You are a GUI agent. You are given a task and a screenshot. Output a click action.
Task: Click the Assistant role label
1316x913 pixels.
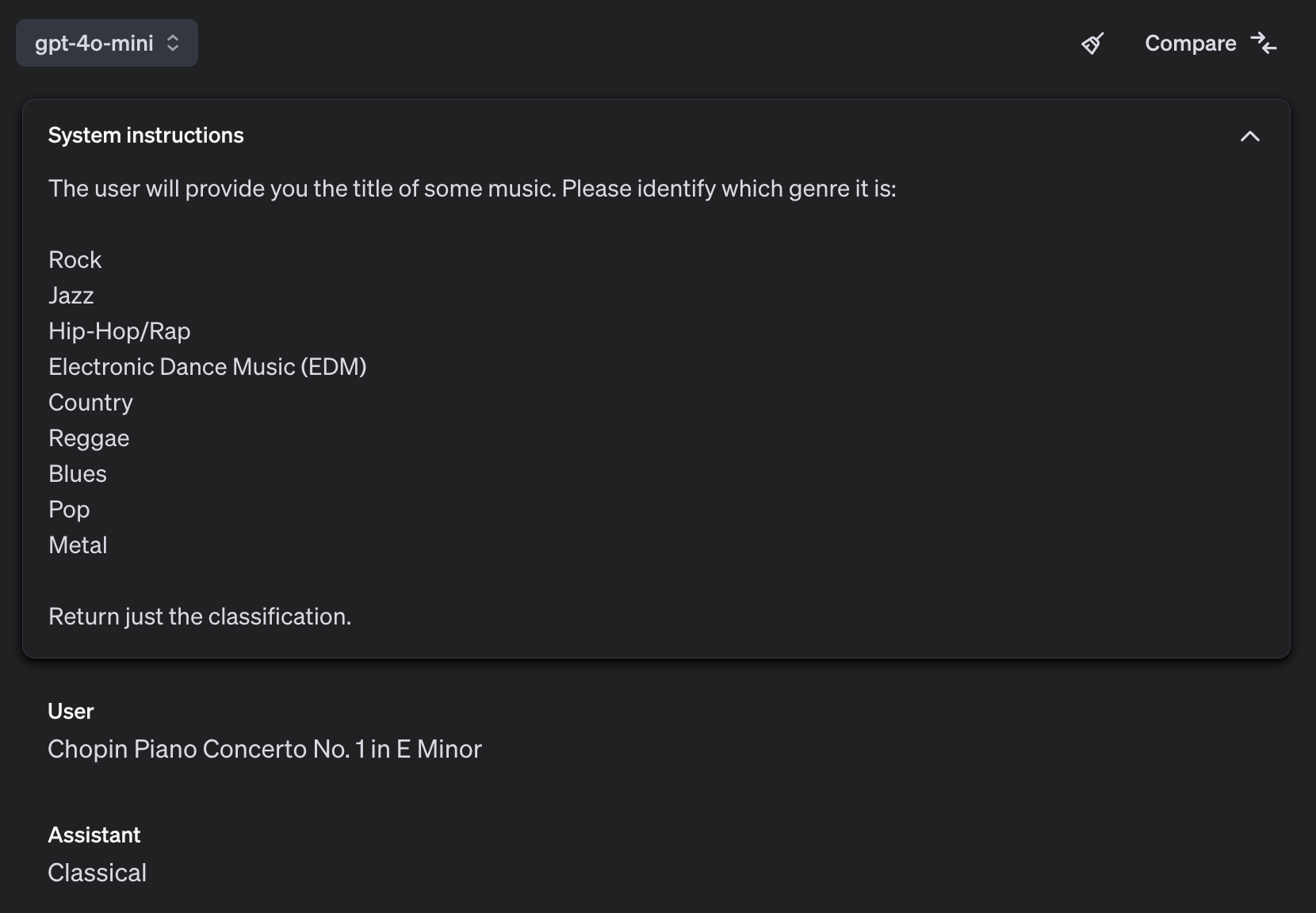(x=94, y=835)
